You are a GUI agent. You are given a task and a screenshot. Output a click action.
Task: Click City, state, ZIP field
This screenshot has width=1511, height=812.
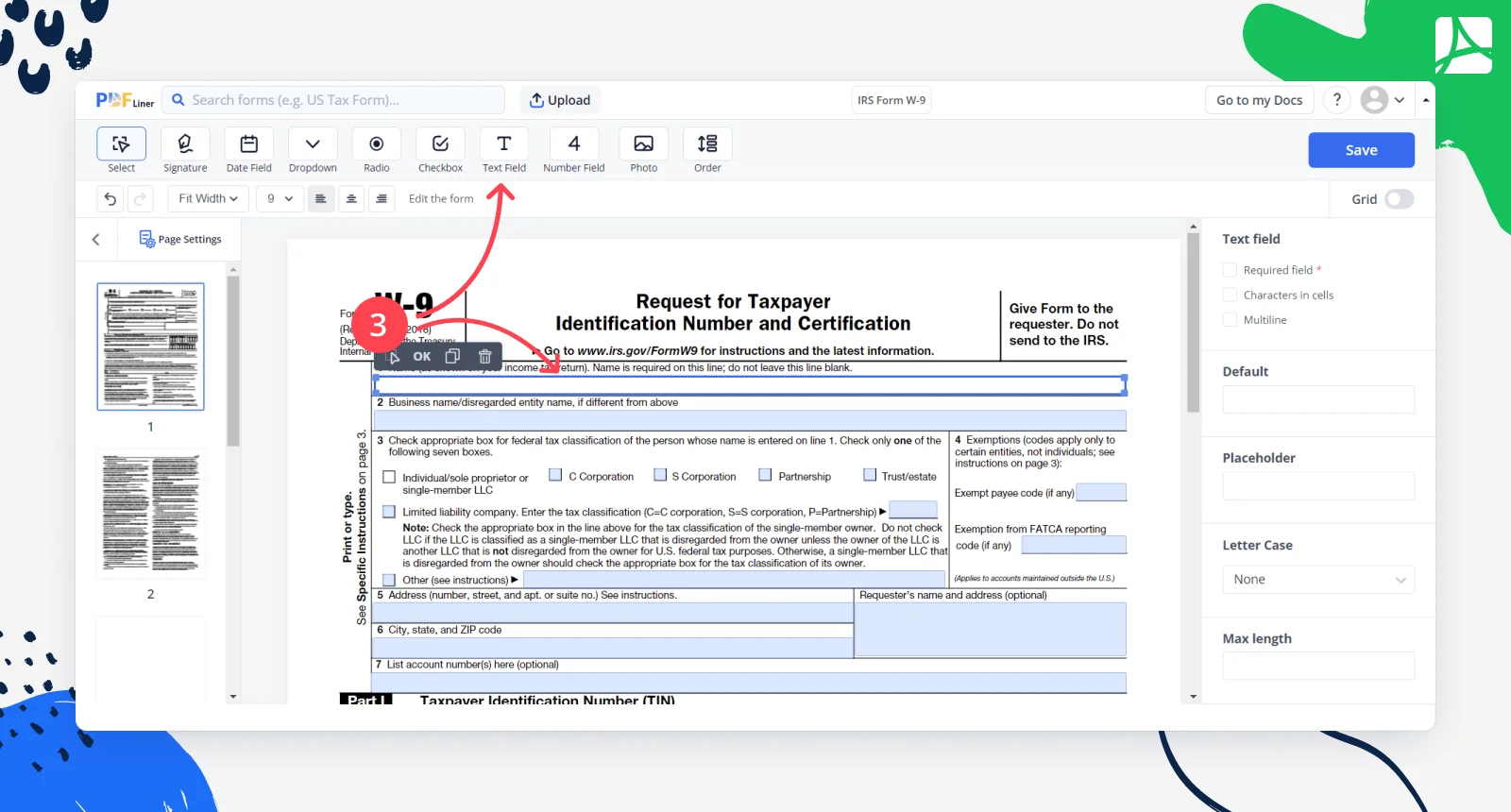point(614,648)
